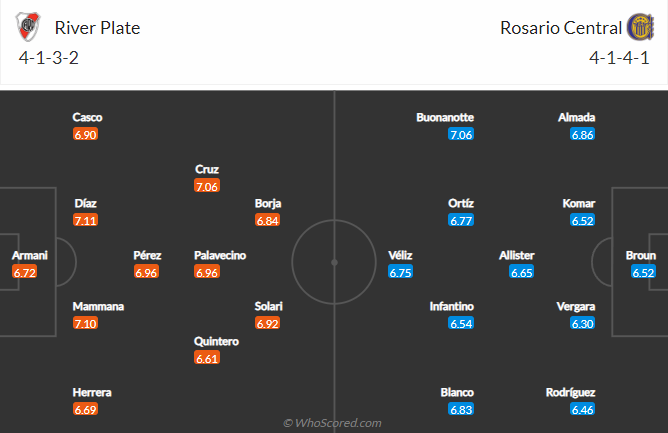Click player name Véliz
Image resolution: width=668 pixels, height=433 pixels.
[400, 255]
